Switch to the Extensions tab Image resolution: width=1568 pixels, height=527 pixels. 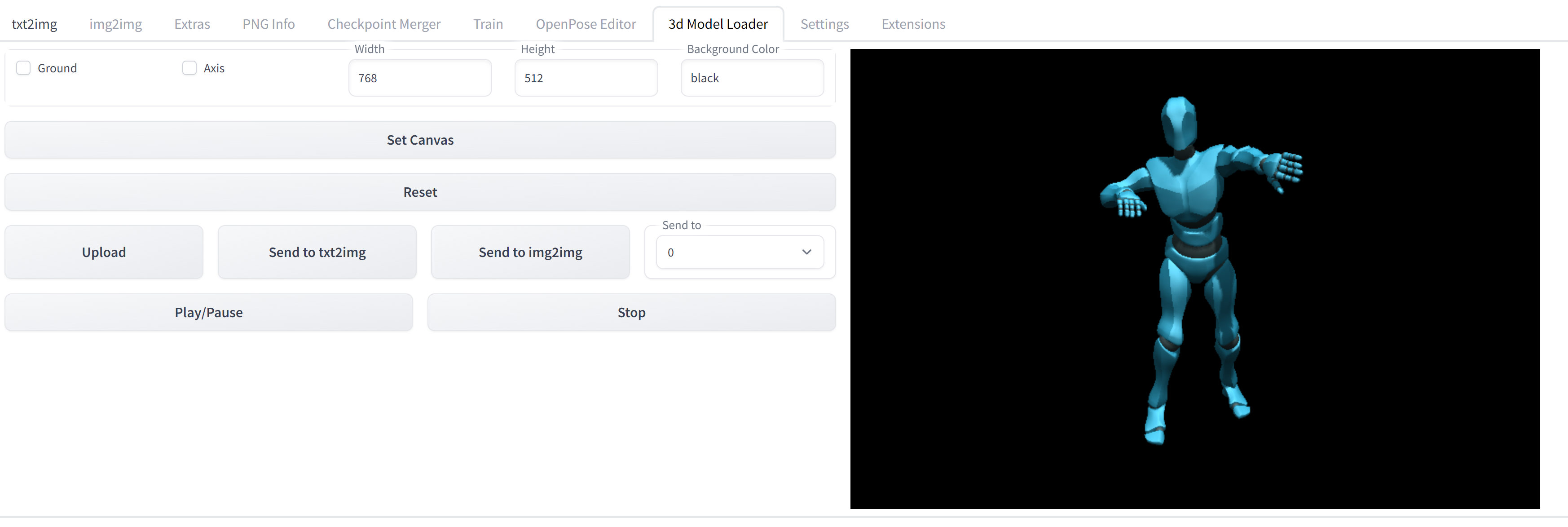[x=913, y=24]
